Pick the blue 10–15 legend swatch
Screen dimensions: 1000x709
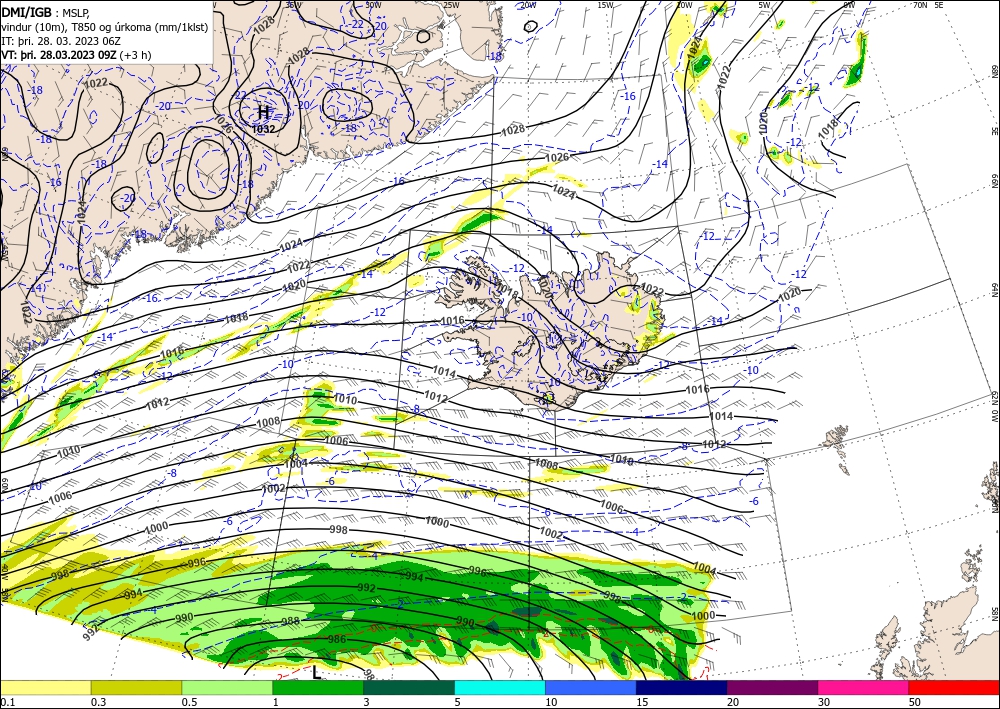(591, 687)
